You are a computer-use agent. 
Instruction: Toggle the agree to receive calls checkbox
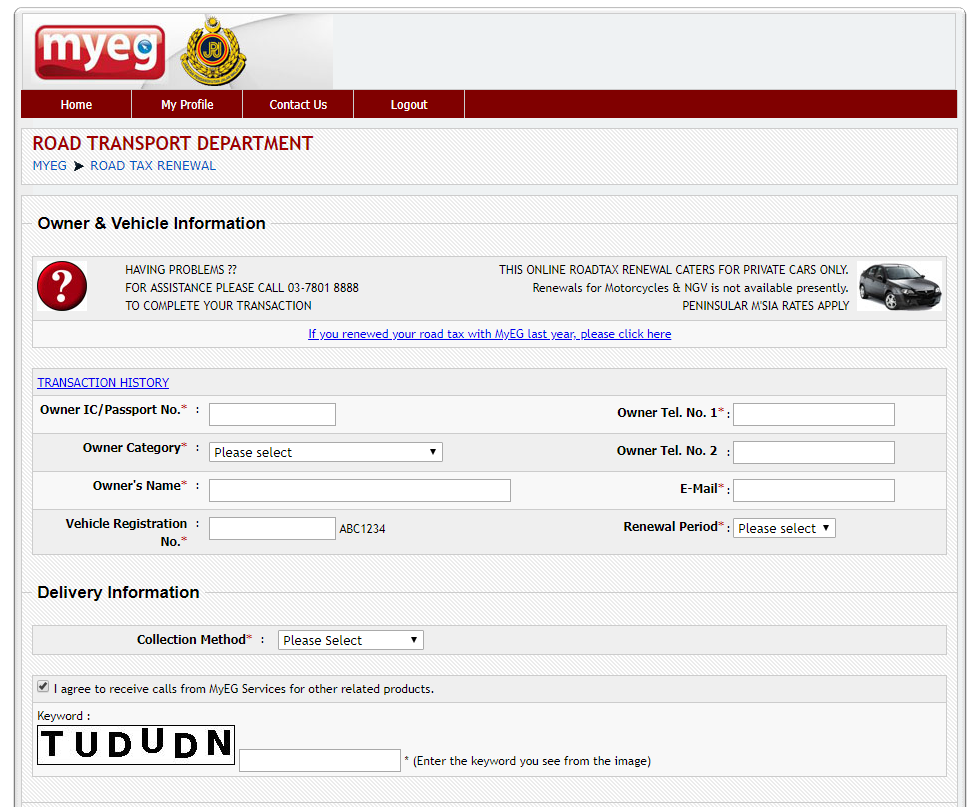pyautogui.click(x=43, y=687)
